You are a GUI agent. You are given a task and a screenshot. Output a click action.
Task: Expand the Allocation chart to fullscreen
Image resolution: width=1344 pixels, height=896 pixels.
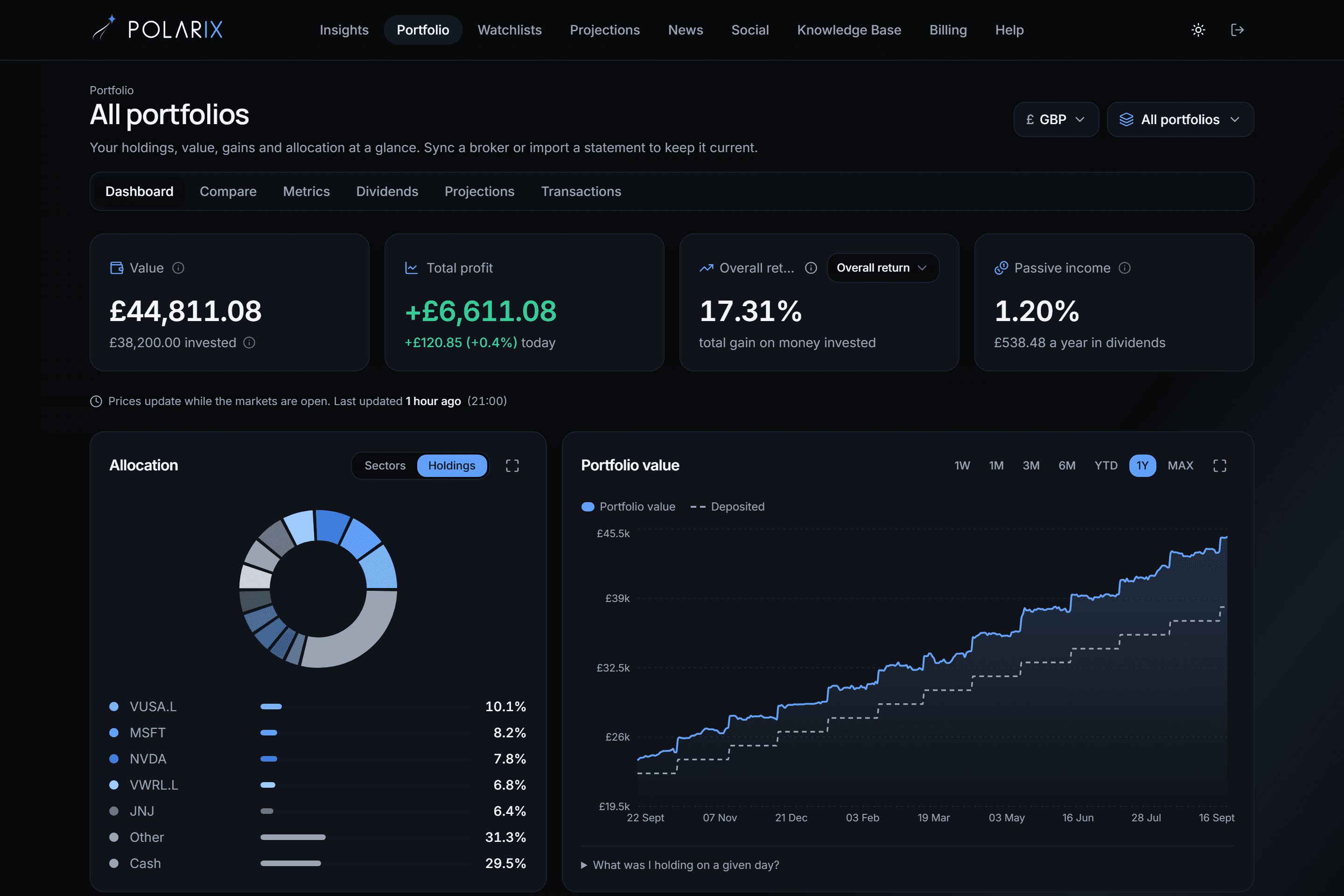click(512, 466)
